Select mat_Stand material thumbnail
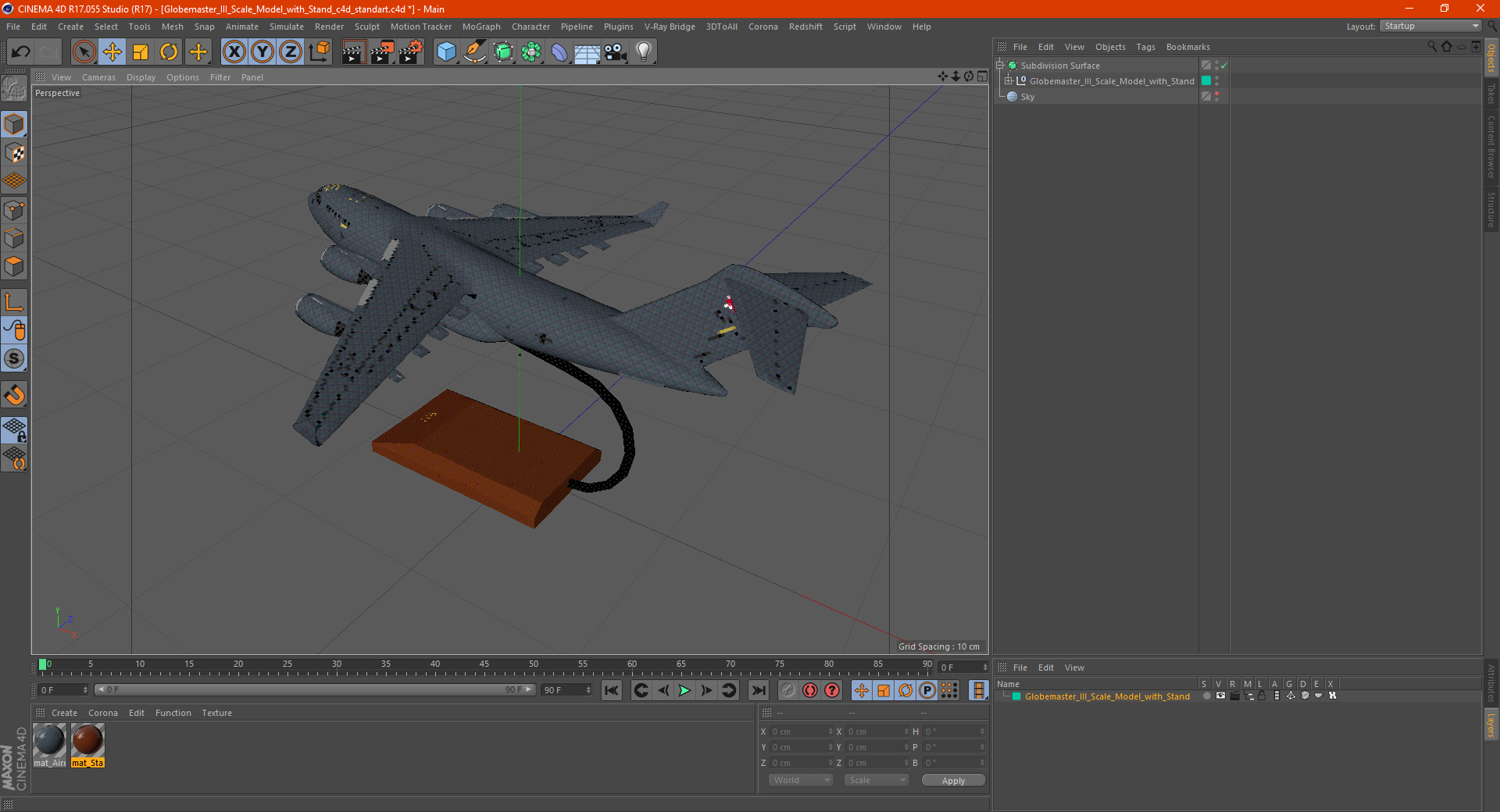The height and width of the screenshot is (812, 1500). (87, 745)
